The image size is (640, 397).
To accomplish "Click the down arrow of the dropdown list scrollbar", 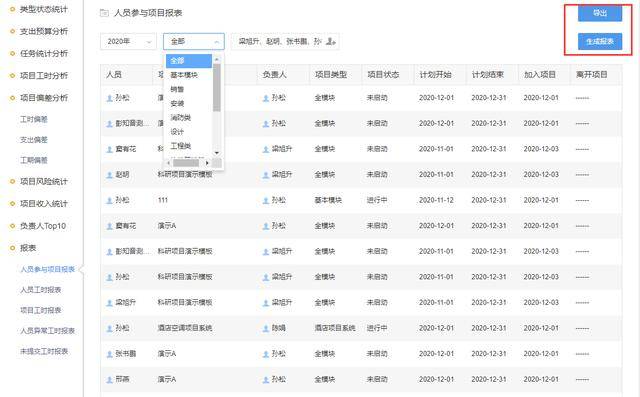I will (x=217, y=153).
